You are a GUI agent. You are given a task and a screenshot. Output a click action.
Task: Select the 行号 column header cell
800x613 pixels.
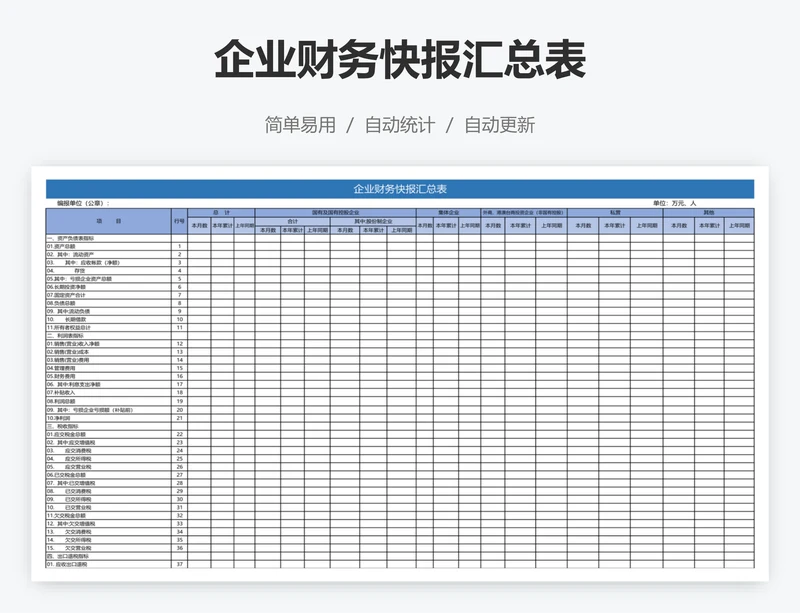(x=180, y=222)
